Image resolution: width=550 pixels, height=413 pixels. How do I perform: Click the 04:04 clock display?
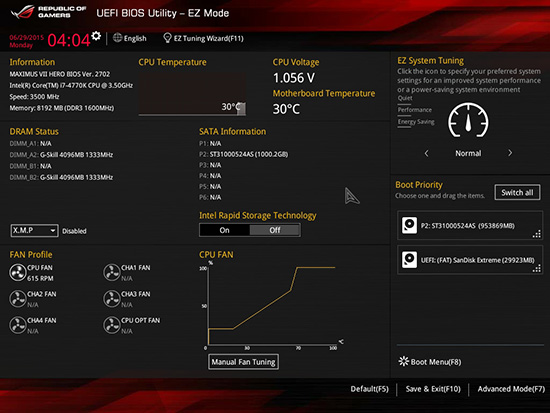click(69, 40)
